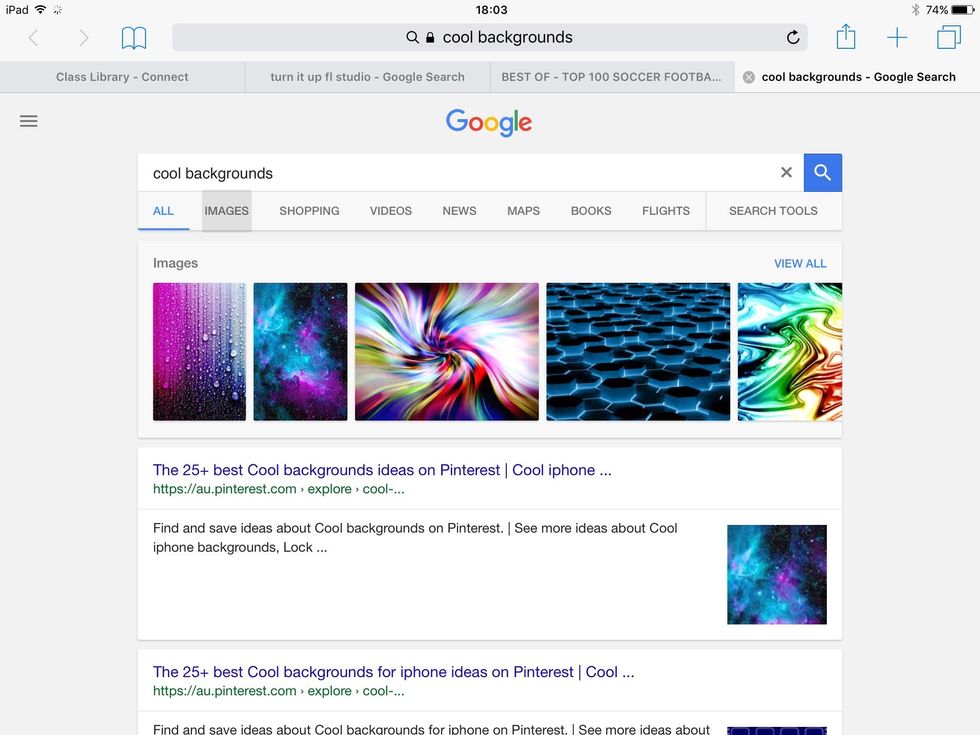Tap the Safari share icon
Image resolution: width=980 pixels, height=735 pixels.
pyautogui.click(x=846, y=36)
